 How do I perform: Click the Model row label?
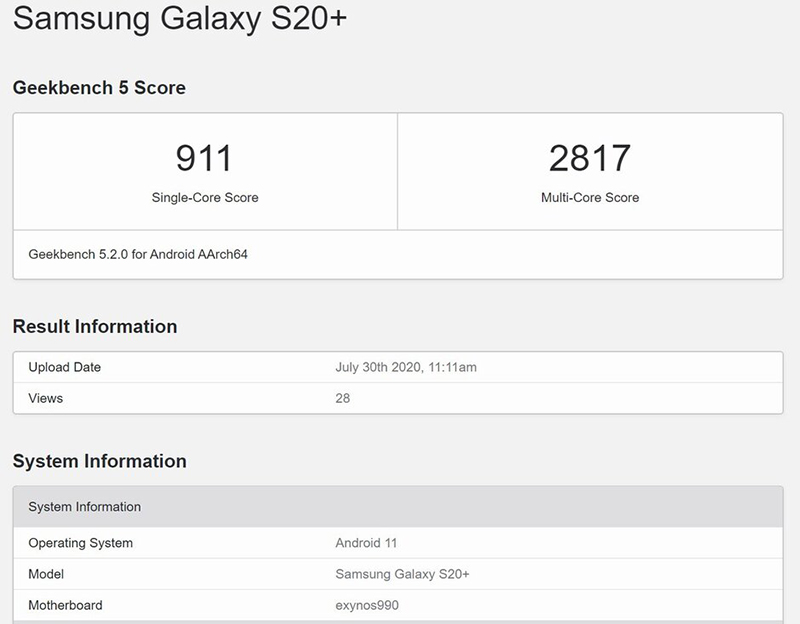point(46,574)
